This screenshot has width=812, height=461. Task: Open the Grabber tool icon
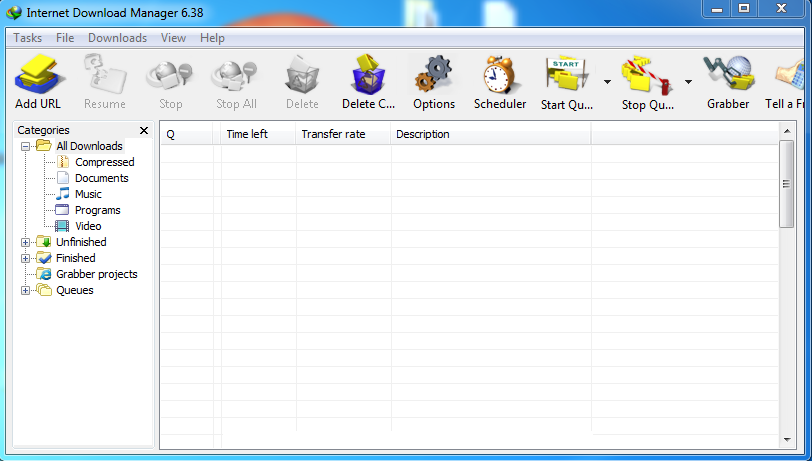point(728,75)
